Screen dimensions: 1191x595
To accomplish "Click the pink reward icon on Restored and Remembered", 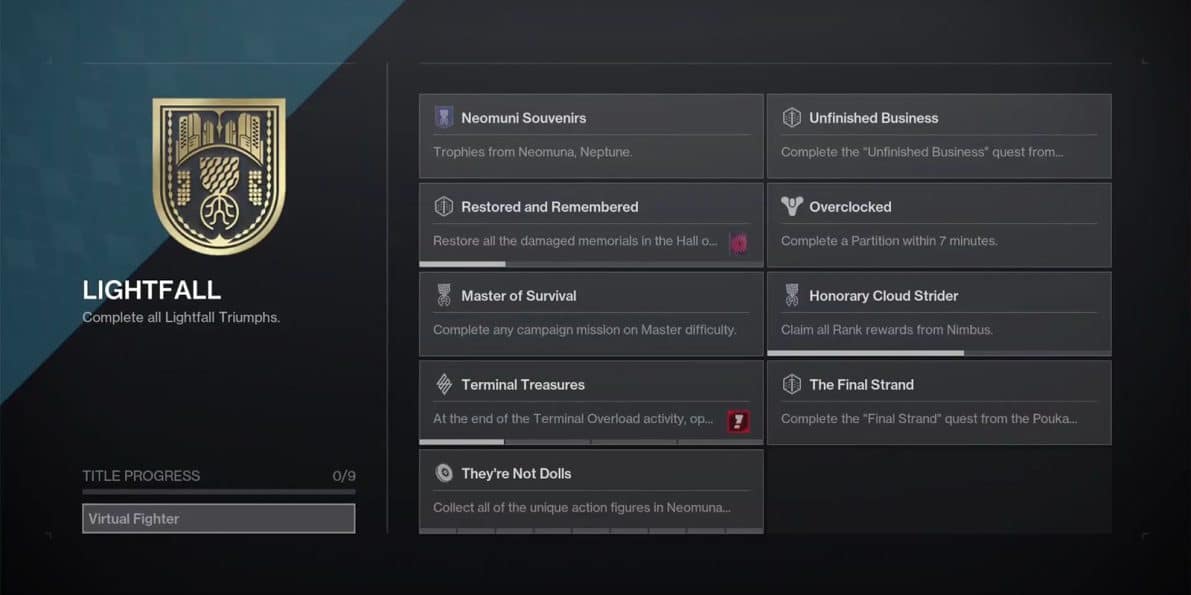I will 738,242.
